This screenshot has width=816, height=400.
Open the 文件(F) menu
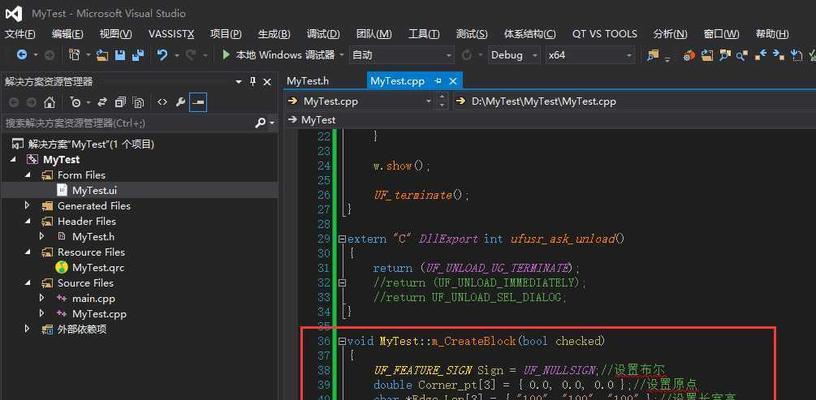[x=20, y=34]
